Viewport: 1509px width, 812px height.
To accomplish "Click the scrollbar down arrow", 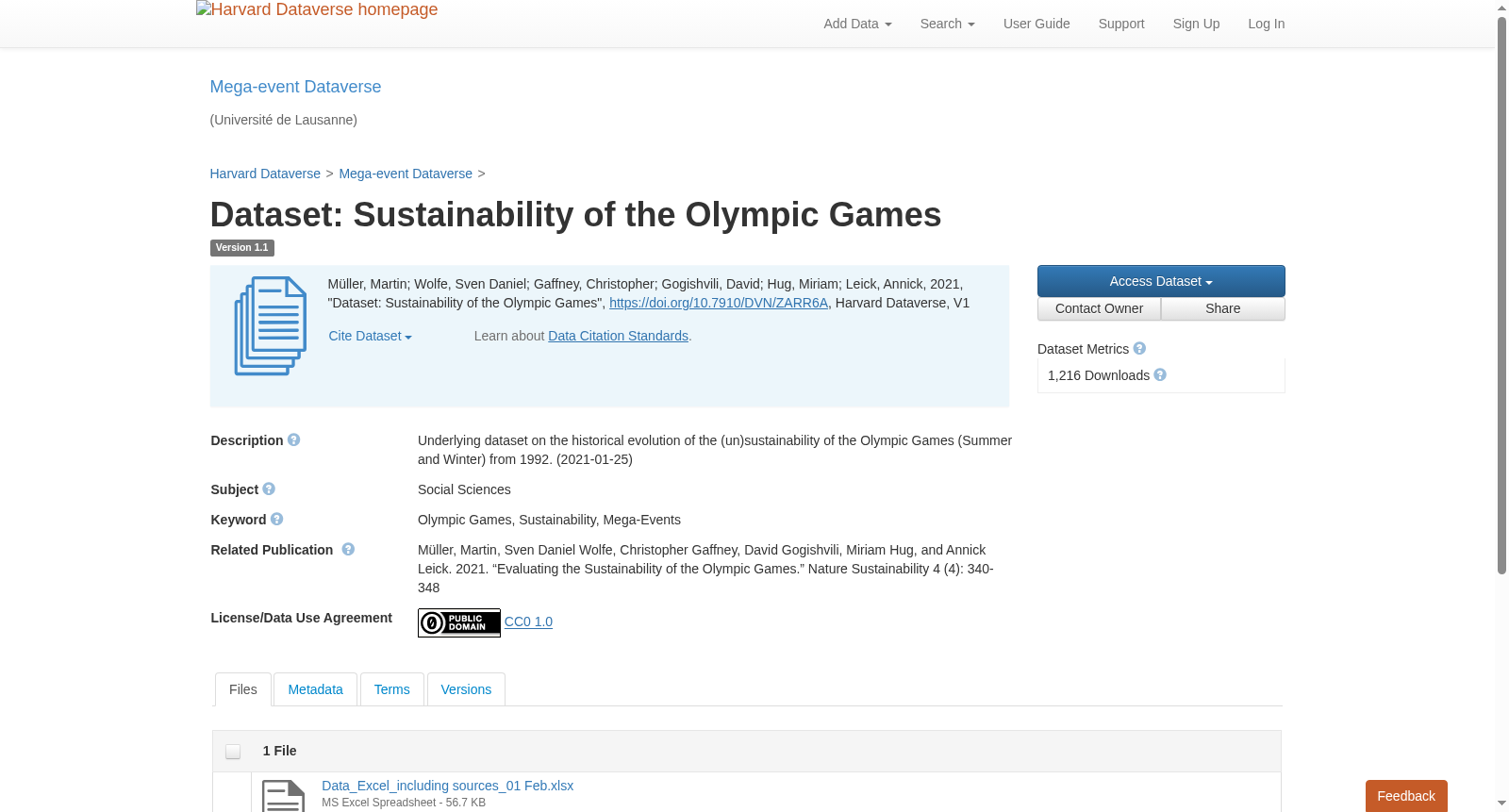I will (1501, 804).
